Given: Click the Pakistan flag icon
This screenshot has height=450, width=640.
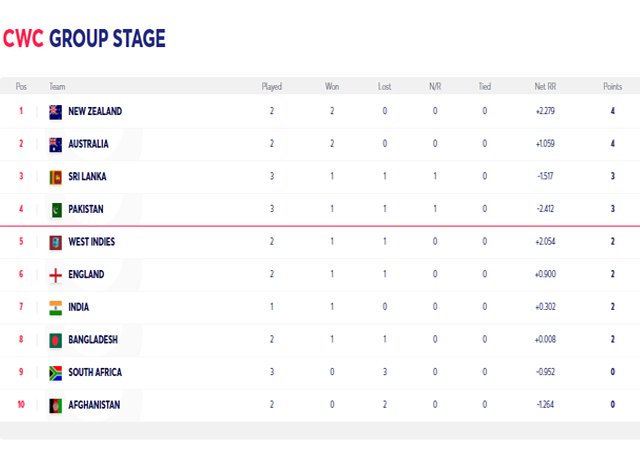Looking at the screenshot, I should coord(56,210).
